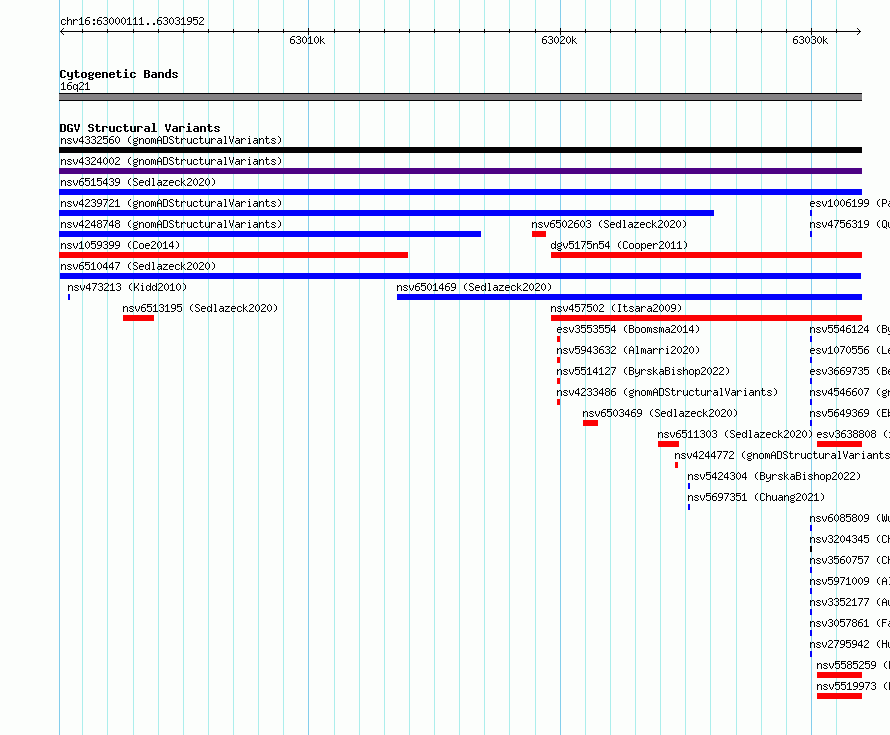Open nsv6511303 (Sedlazeck2020) label
Screen dimensions: 890x735
(x=735, y=434)
